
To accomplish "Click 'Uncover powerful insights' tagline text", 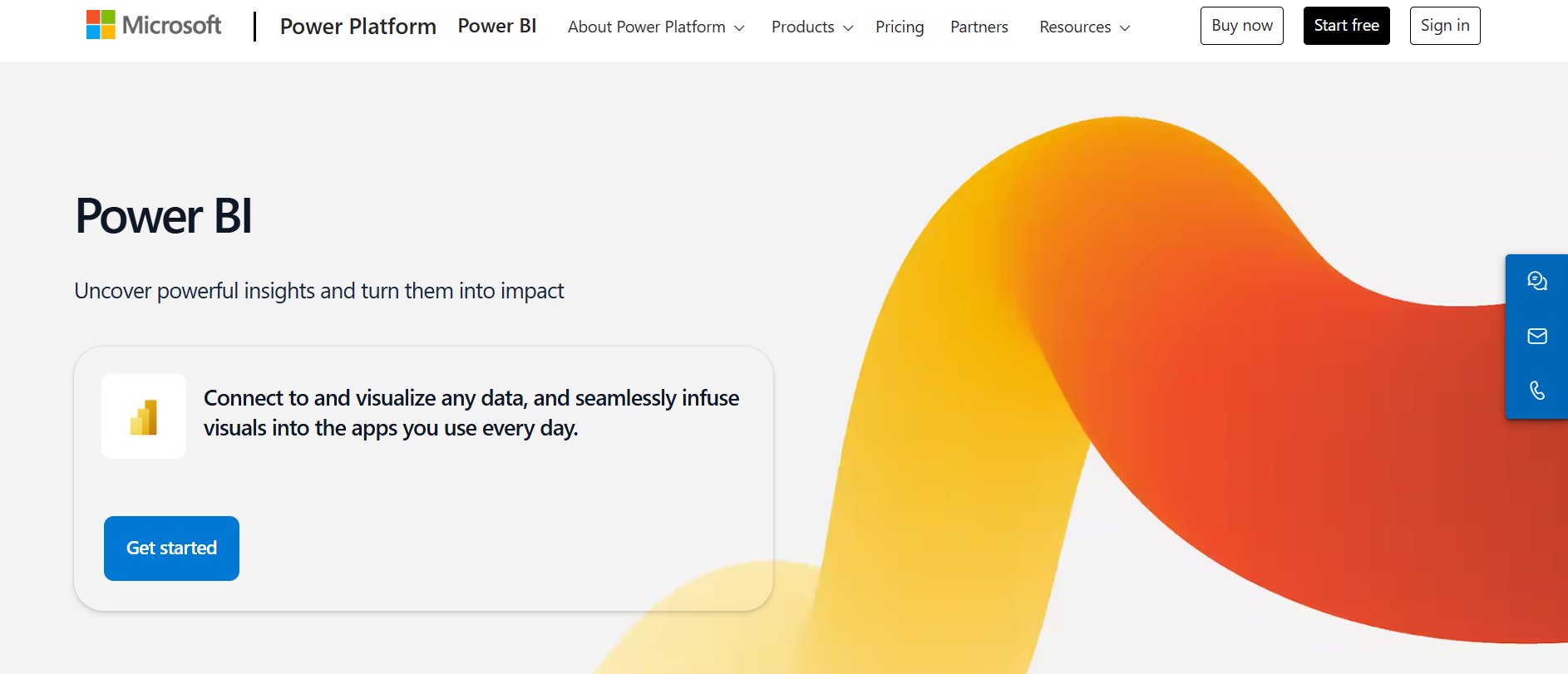I will point(319,291).
